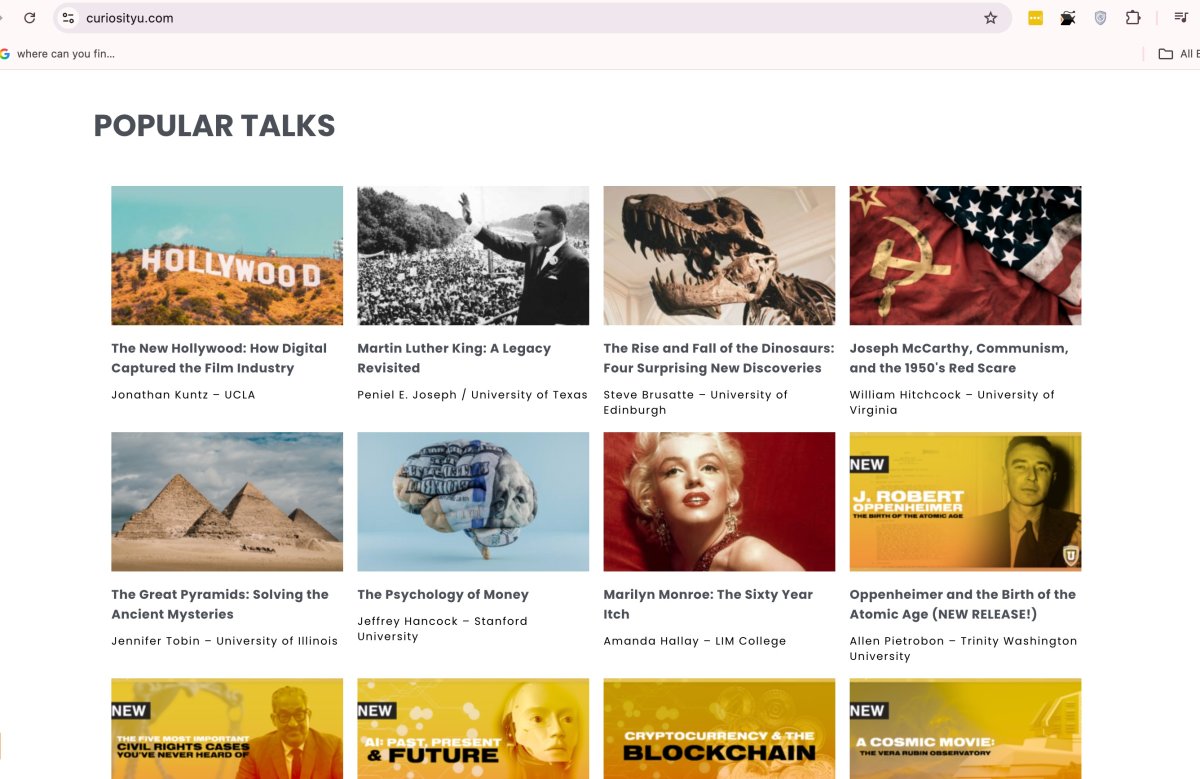The width and height of the screenshot is (1200, 779).
Task: Click the black cat extension icon
Action: [1068, 18]
